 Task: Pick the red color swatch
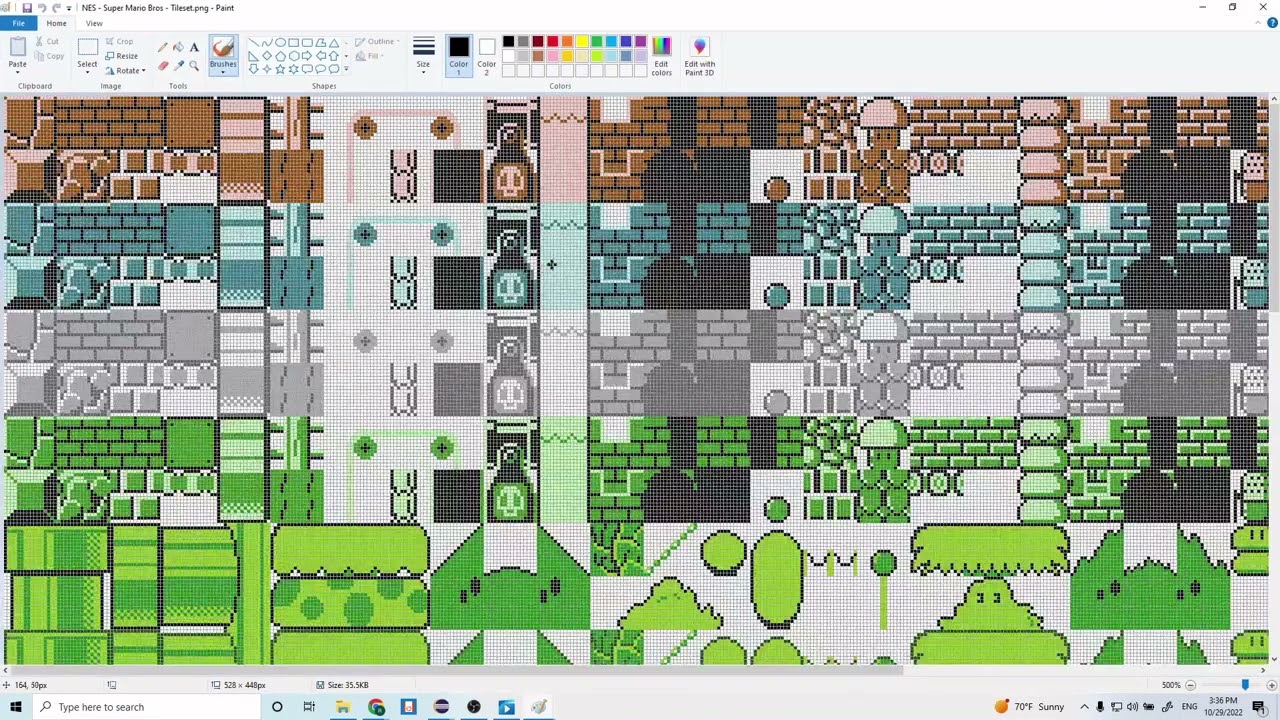pyautogui.click(x=552, y=41)
